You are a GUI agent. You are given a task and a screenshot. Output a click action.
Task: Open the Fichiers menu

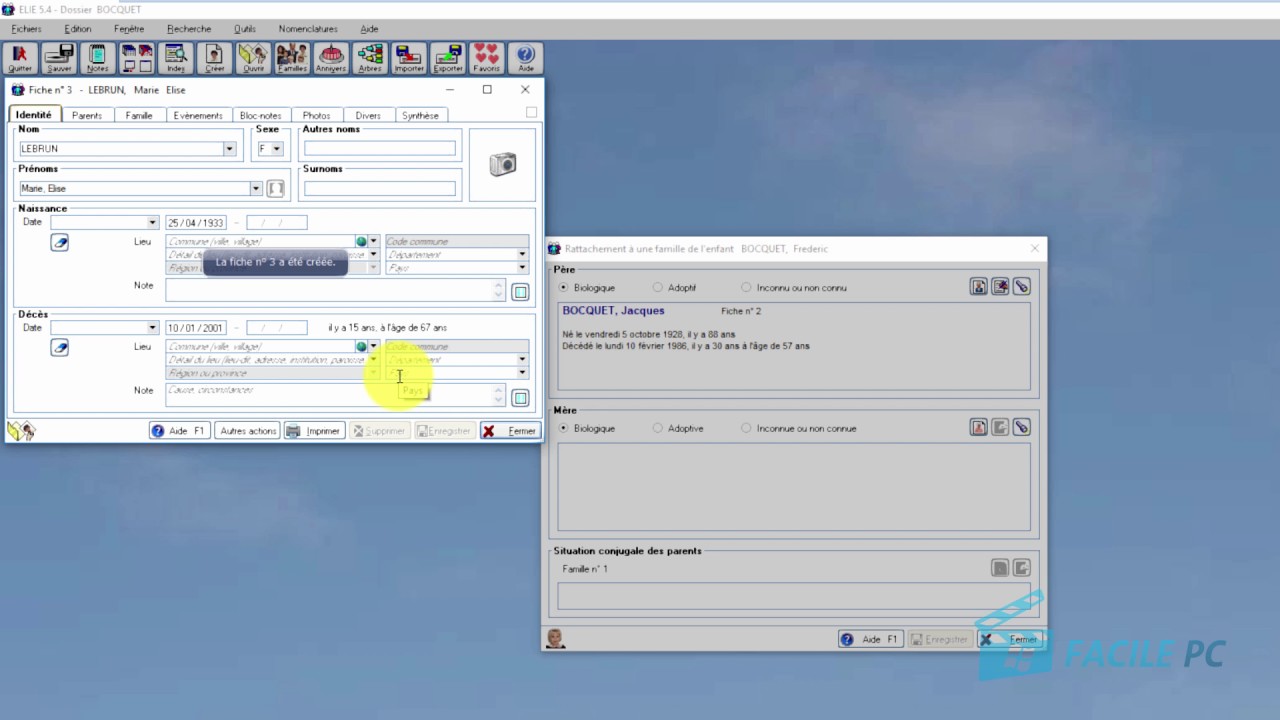[26, 29]
